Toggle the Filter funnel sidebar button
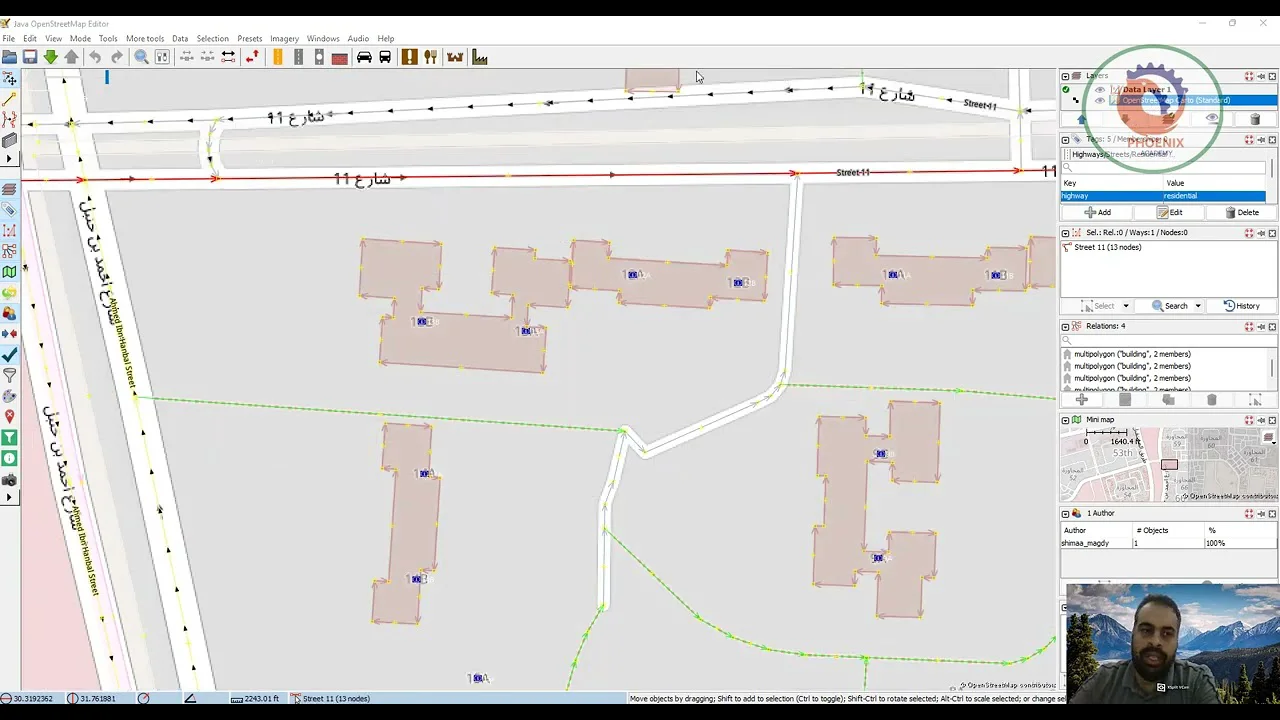This screenshot has height=720, width=1280. [x=9, y=376]
